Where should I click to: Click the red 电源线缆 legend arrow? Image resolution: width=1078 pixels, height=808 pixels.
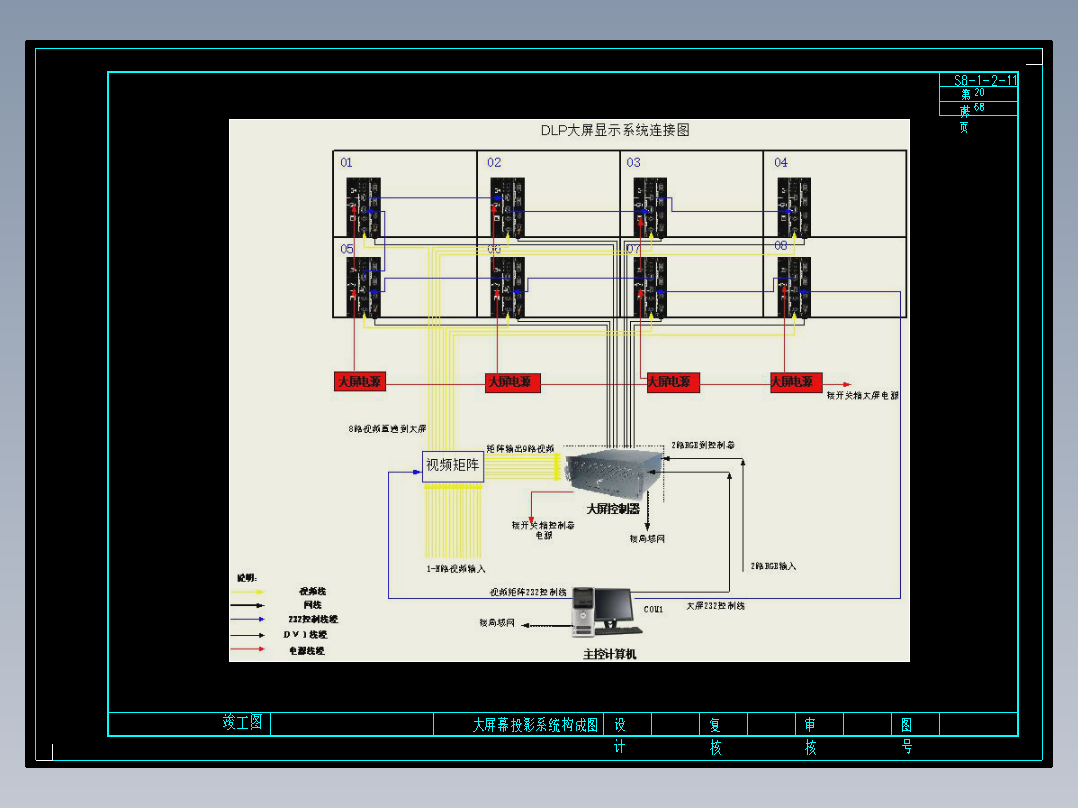click(248, 649)
